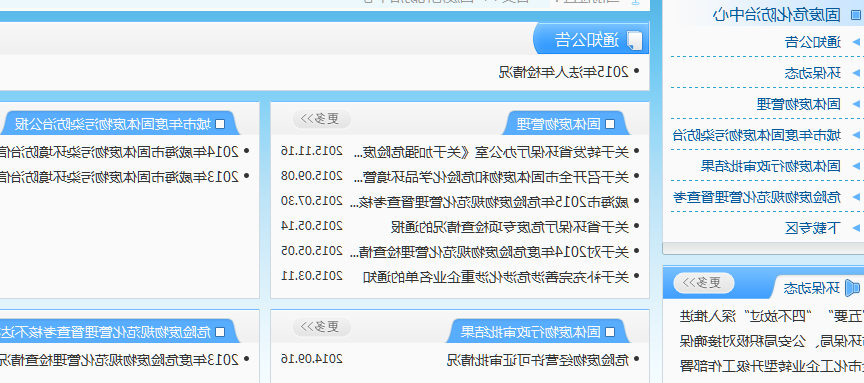Screen dimensions: 864x383
Task: Open 危险废物规范化管理督查考 sidebar item
Action: tap(758, 197)
